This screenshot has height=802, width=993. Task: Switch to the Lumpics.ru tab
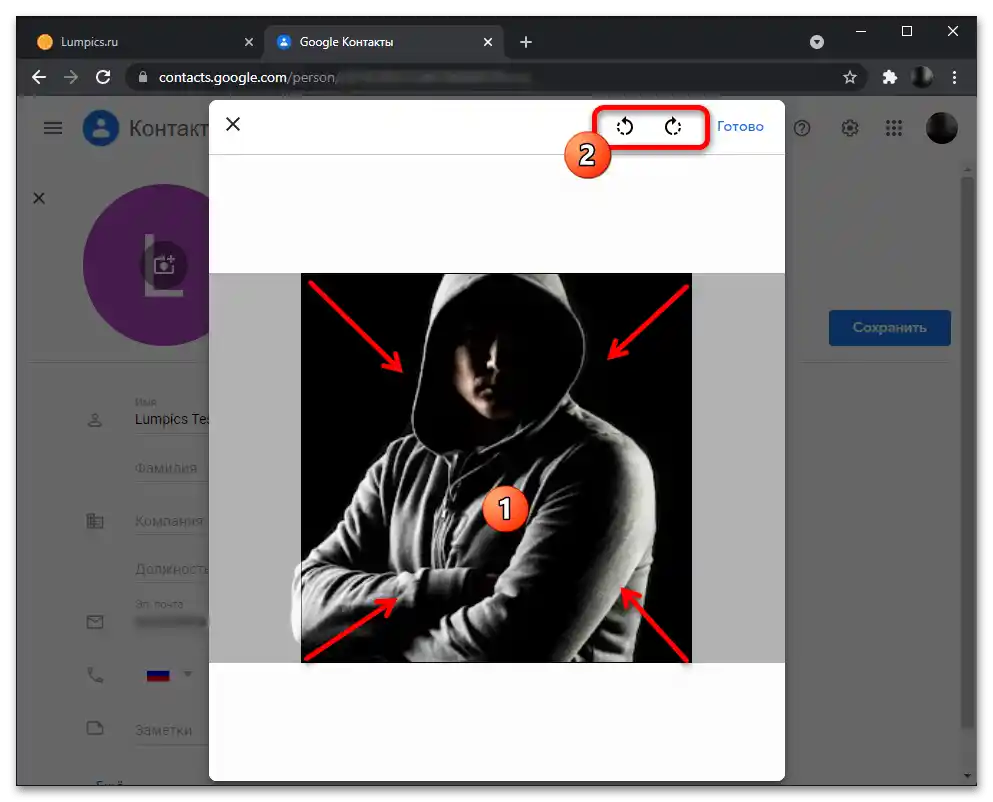pos(146,42)
